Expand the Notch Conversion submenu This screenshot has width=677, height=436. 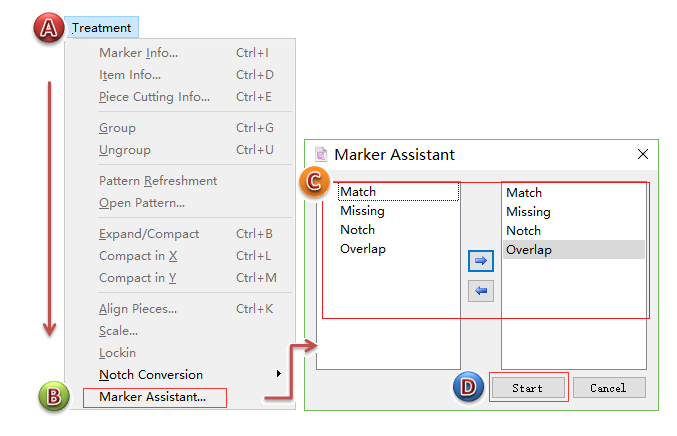click(x=150, y=375)
